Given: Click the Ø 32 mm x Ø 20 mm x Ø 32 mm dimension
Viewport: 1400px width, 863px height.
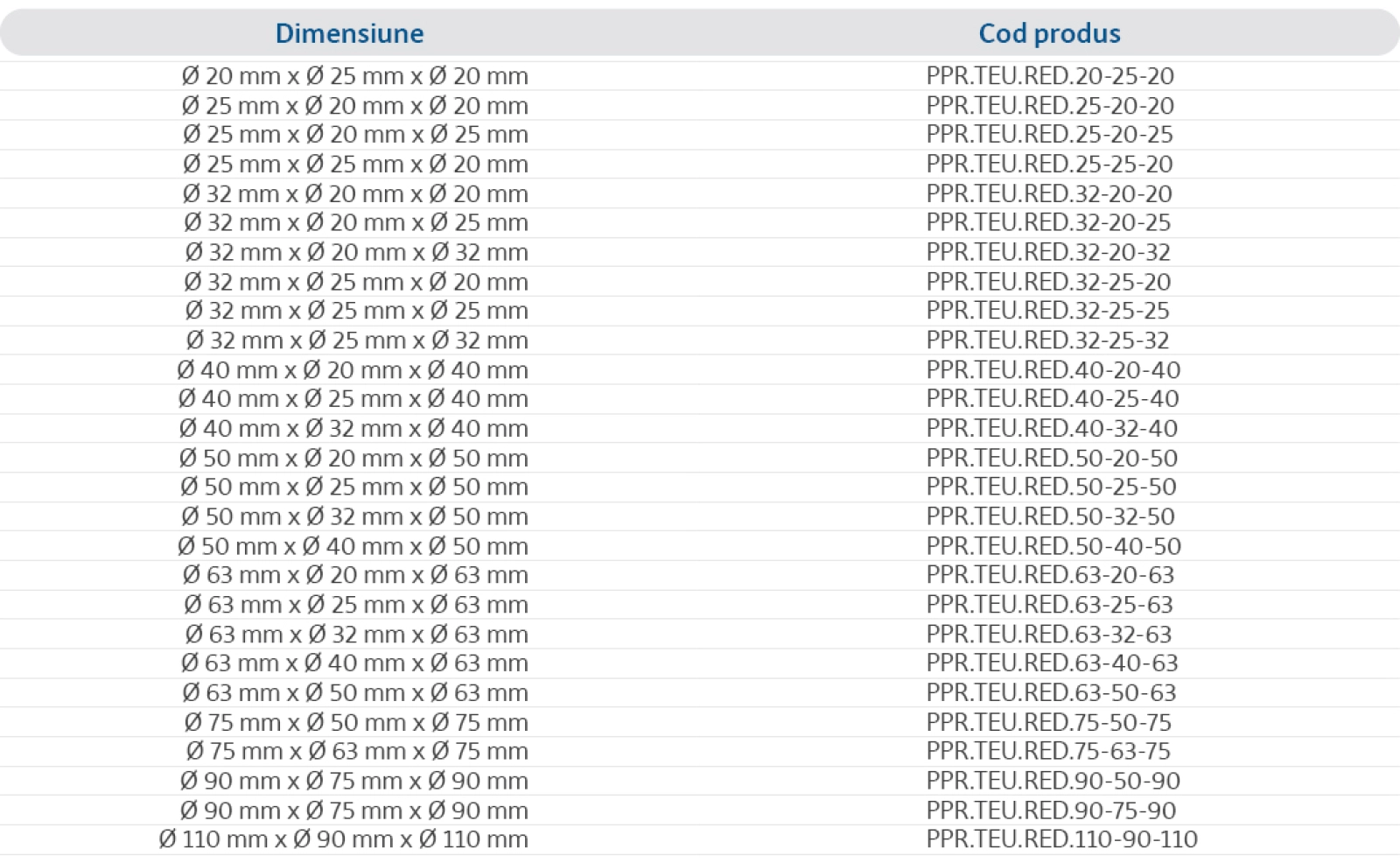Looking at the screenshot, I should [x=356, y=252].
